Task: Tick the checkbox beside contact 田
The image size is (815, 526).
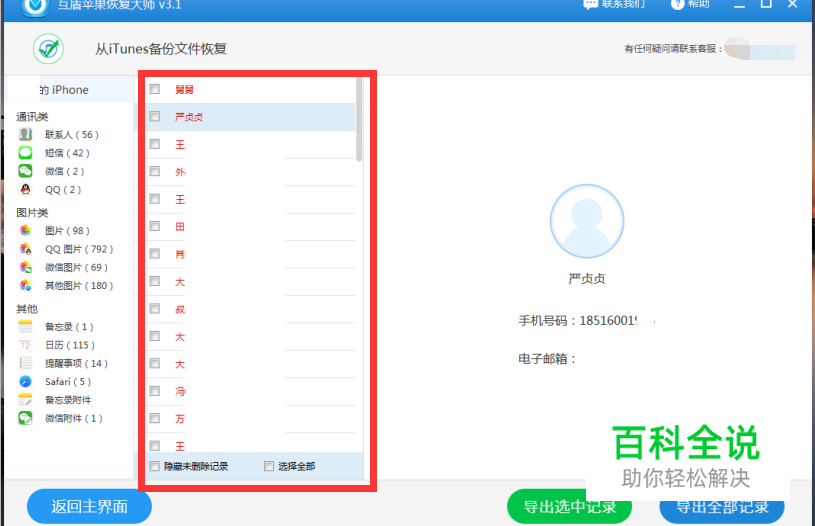Action: pyautogui.click(x=154, y=226)
